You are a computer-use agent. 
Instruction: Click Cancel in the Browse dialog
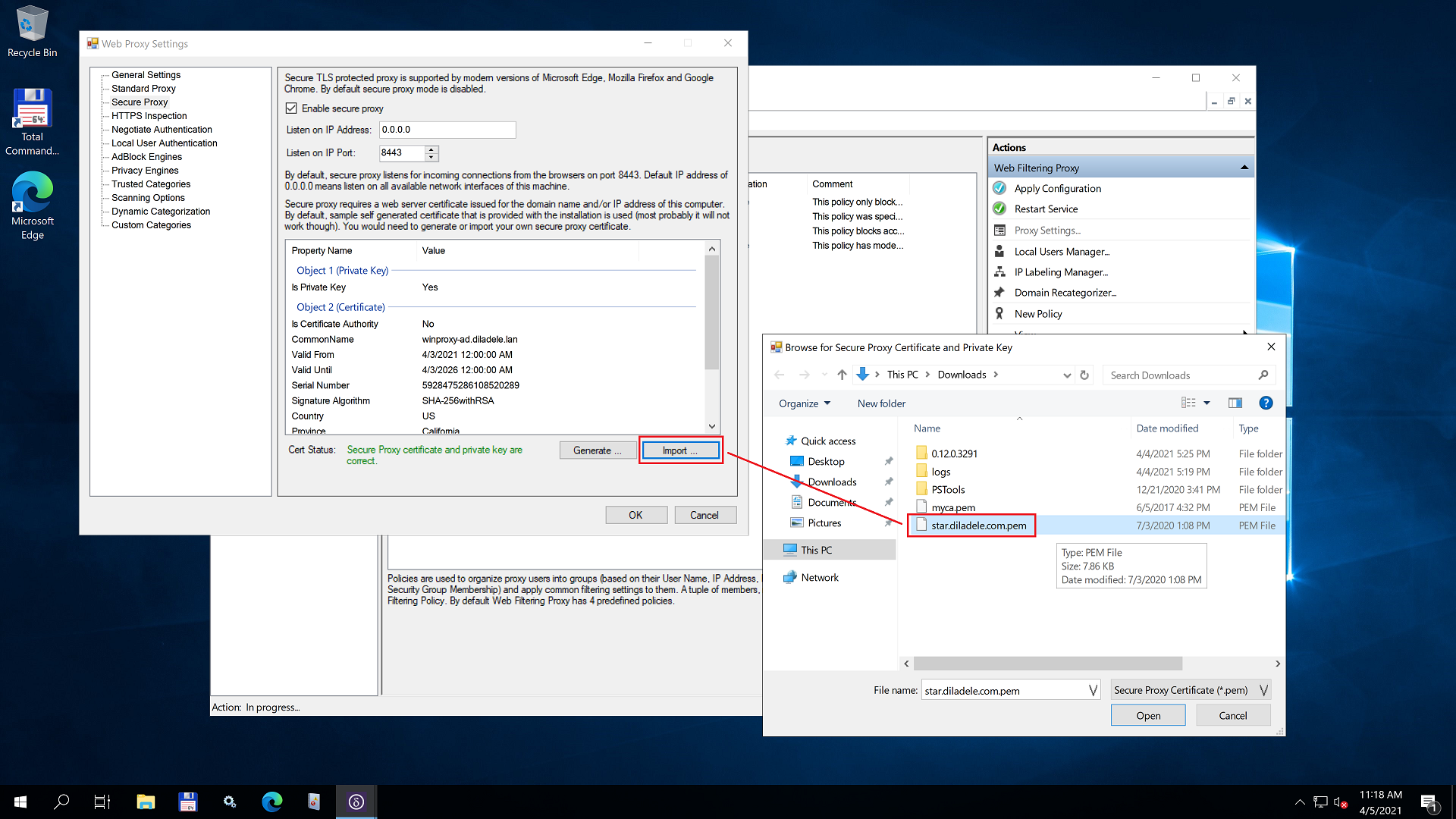coord(1232,715)
